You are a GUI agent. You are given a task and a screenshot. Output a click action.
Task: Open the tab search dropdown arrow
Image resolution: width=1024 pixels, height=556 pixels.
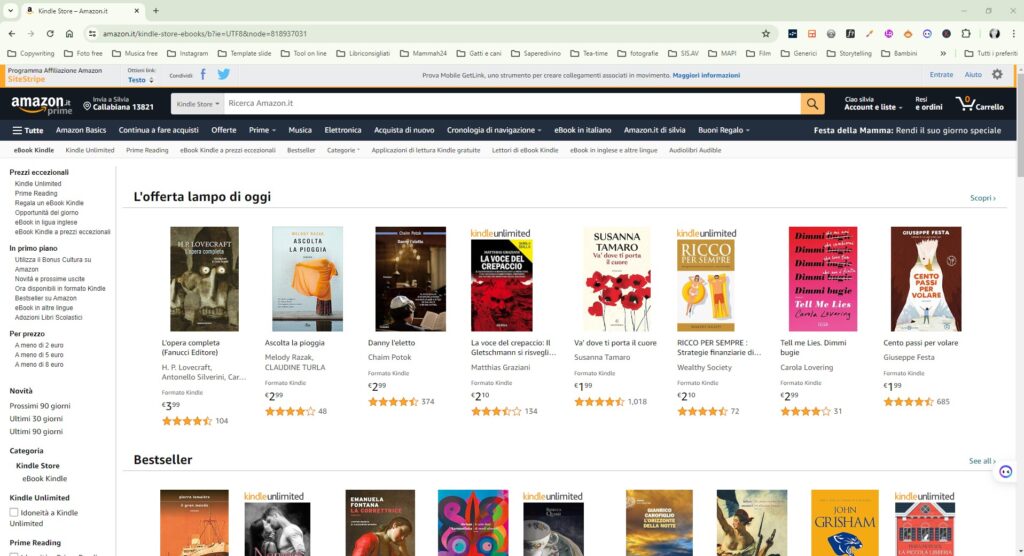click(10, 10)
